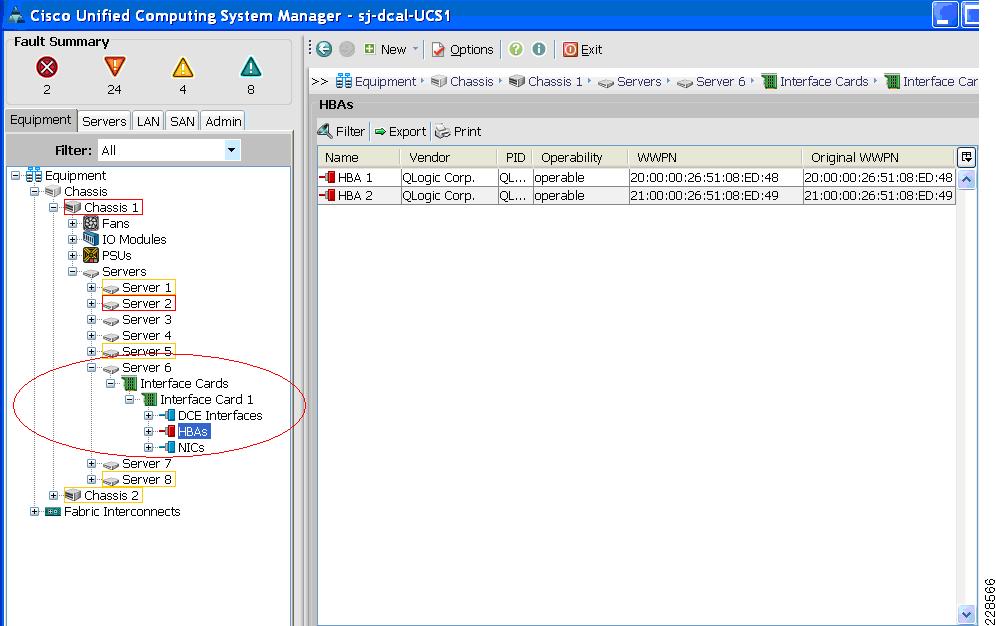Click the DCE Interfaces blue port icon

pyautogui.click(x=168, y=415)
